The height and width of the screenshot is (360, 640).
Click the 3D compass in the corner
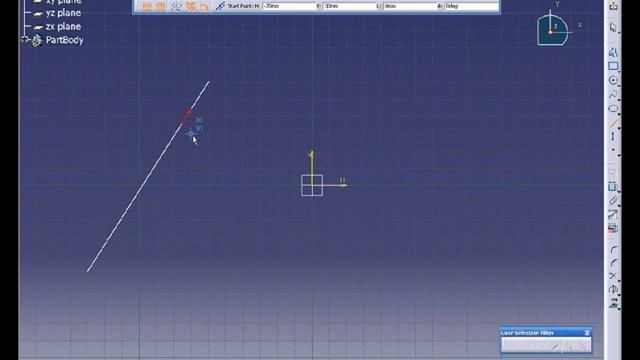click(x=553, y=30)
